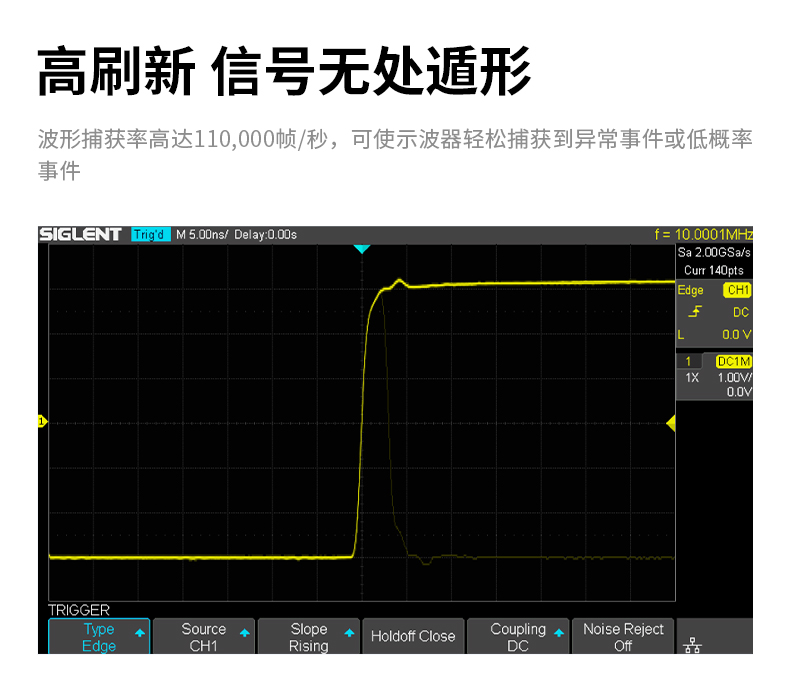Click the SIGLENT logo
The width and height of the screenshot is (790, 698).
[80, 234]
